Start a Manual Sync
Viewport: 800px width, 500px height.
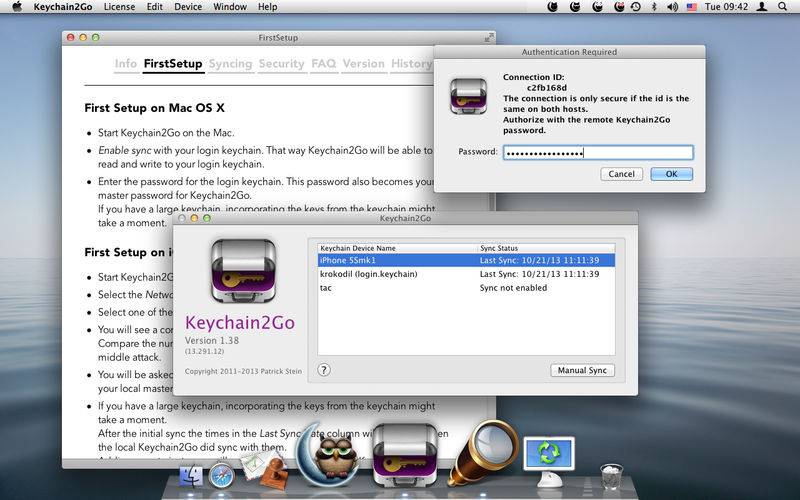[582, 370]
